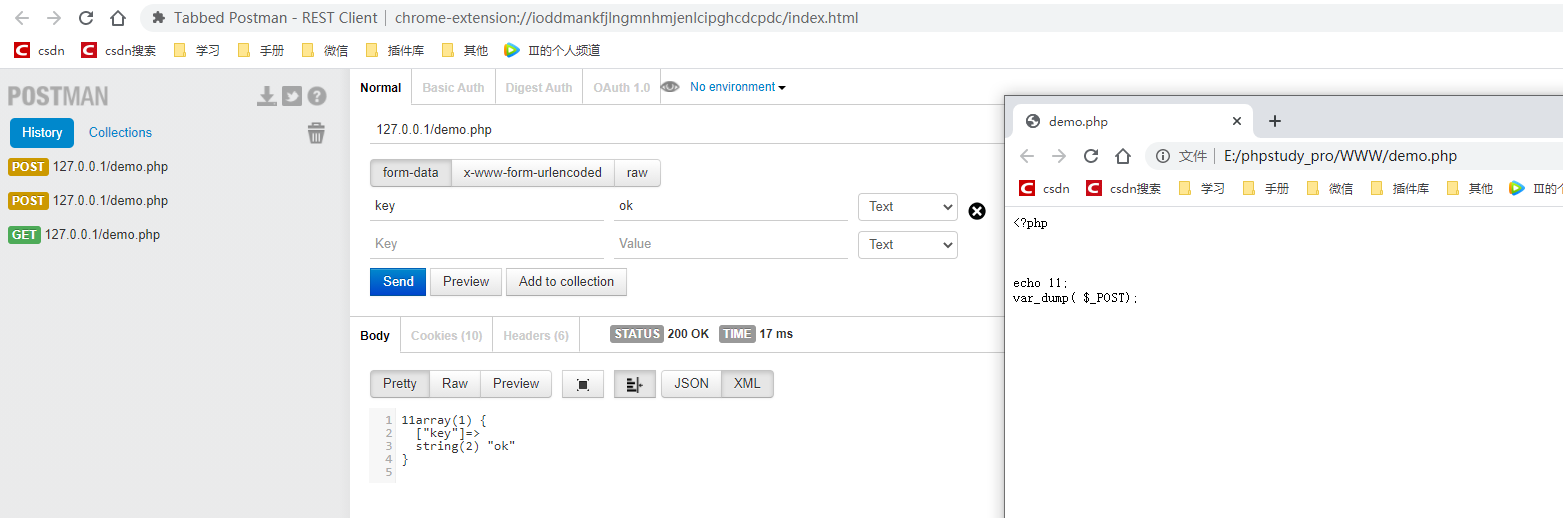Remove the key/ok form-data row
Image resolution: width=1563 pixels, height=518 pixels.
tap(977, 211)
